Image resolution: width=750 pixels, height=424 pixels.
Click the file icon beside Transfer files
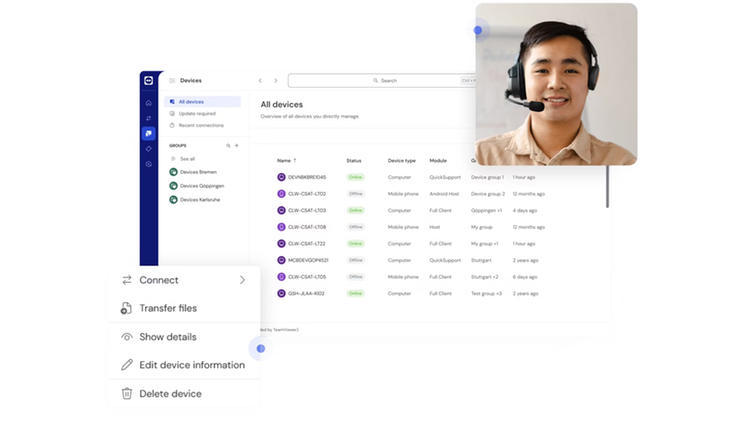[126, 308]
